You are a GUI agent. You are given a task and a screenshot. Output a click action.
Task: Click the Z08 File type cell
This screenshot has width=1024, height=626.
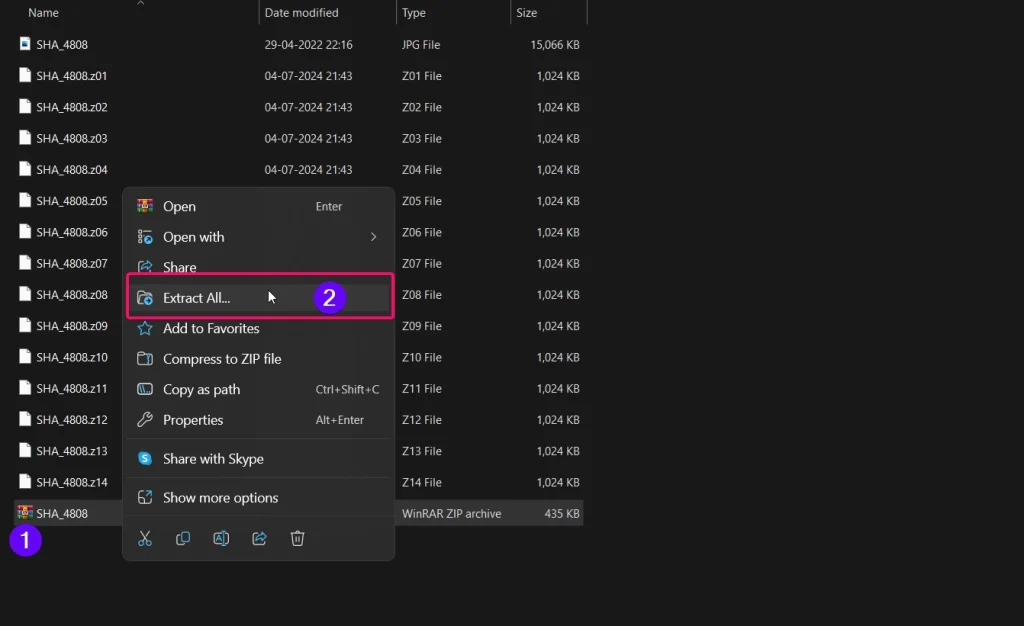click(422, 295)
